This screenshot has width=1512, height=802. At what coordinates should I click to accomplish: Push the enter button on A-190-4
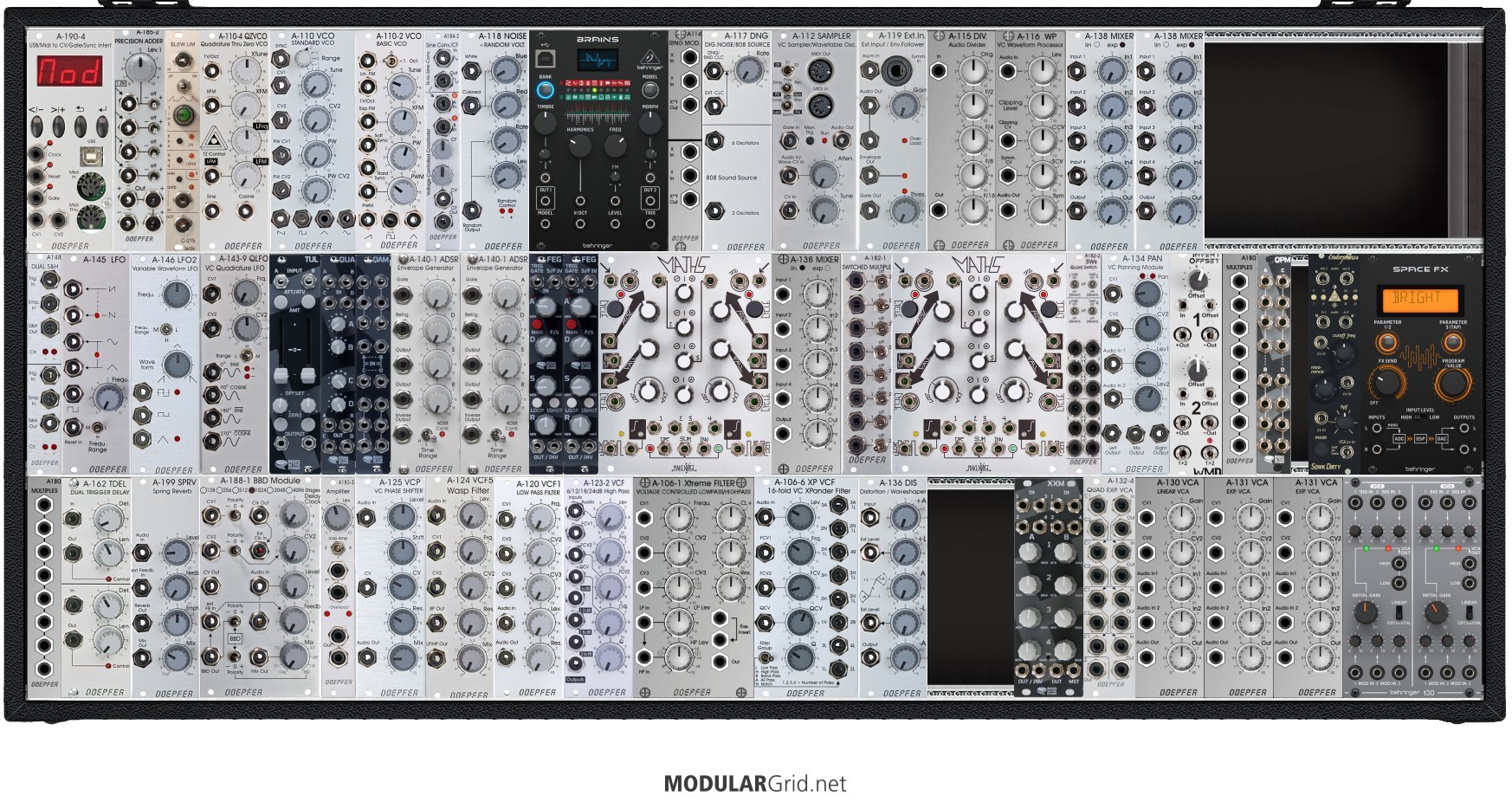point(102,125)
